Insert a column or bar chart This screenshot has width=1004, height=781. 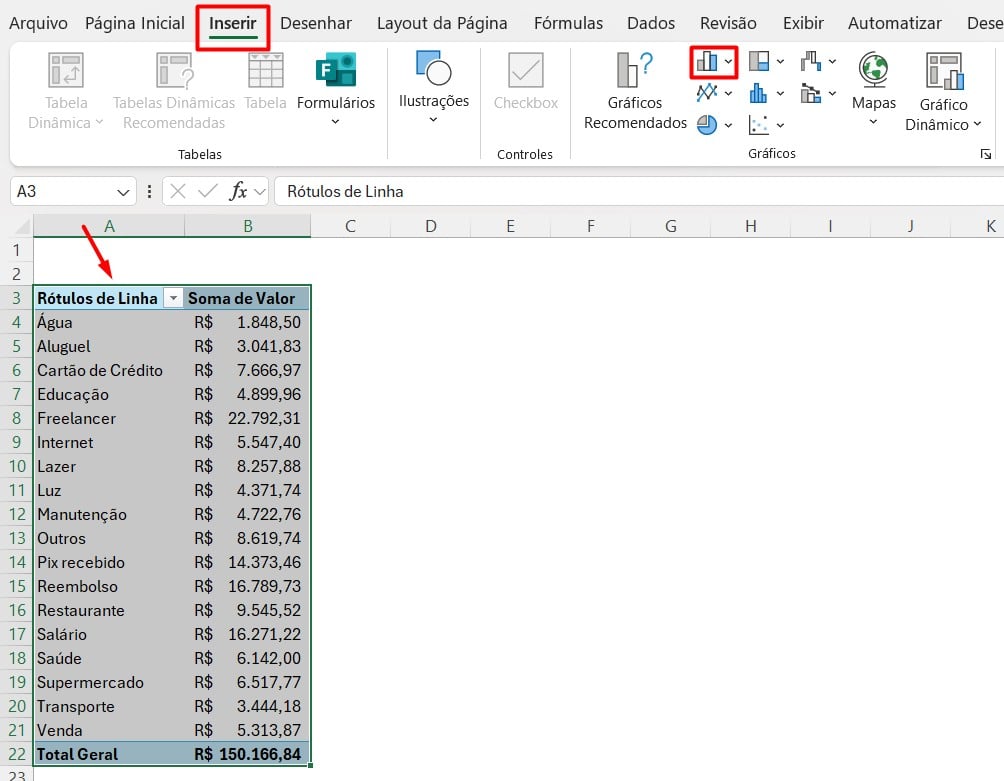pyautogui.click(x=707, y=61)
